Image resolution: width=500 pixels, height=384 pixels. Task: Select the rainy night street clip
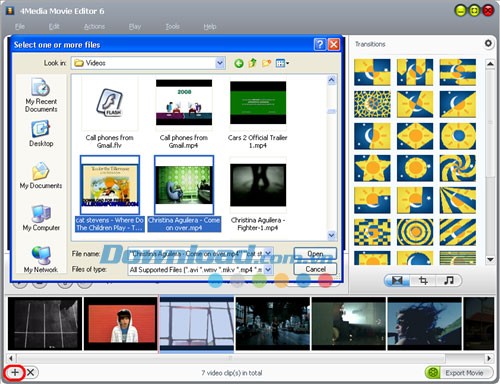tap(273, 324)
